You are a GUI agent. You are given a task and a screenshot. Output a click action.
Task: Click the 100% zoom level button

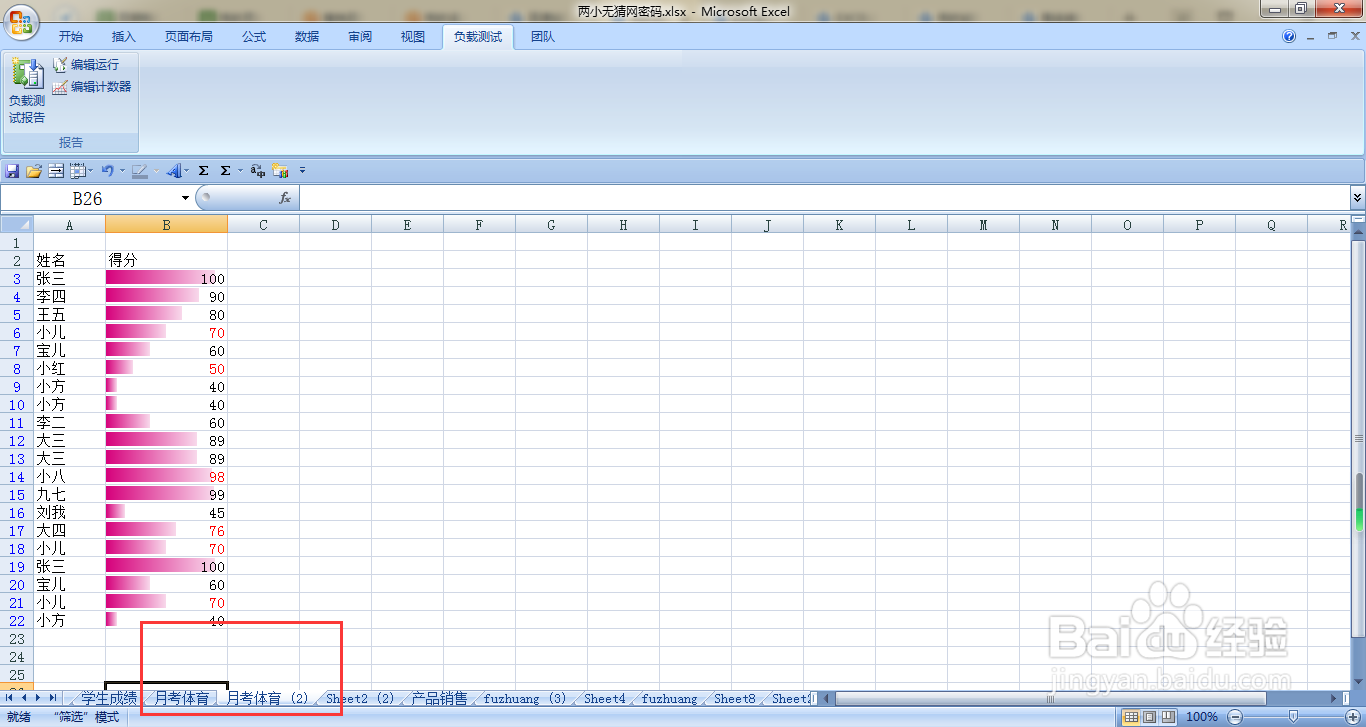(1201, 716)
